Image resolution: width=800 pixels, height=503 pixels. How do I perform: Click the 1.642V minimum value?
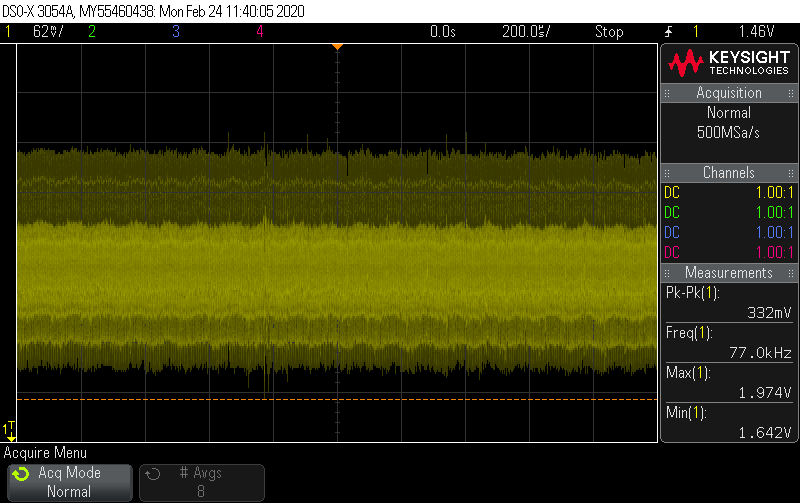764,433
